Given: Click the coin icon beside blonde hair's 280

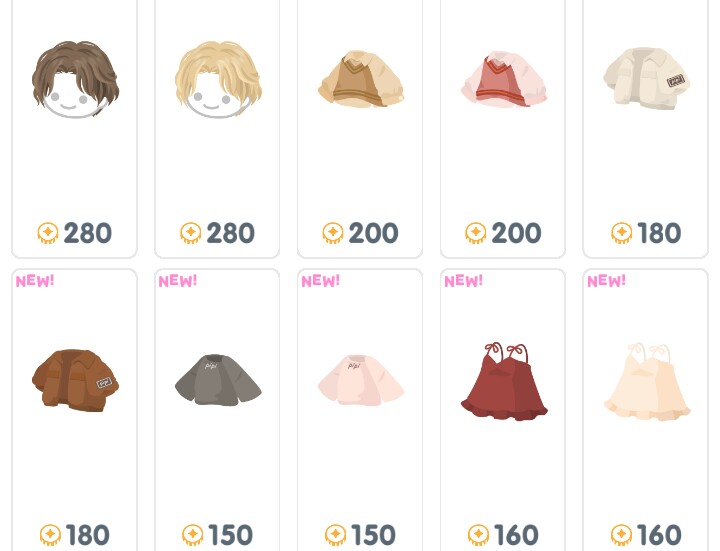Looking at the screenshot, I should click(x=191, y=233).
